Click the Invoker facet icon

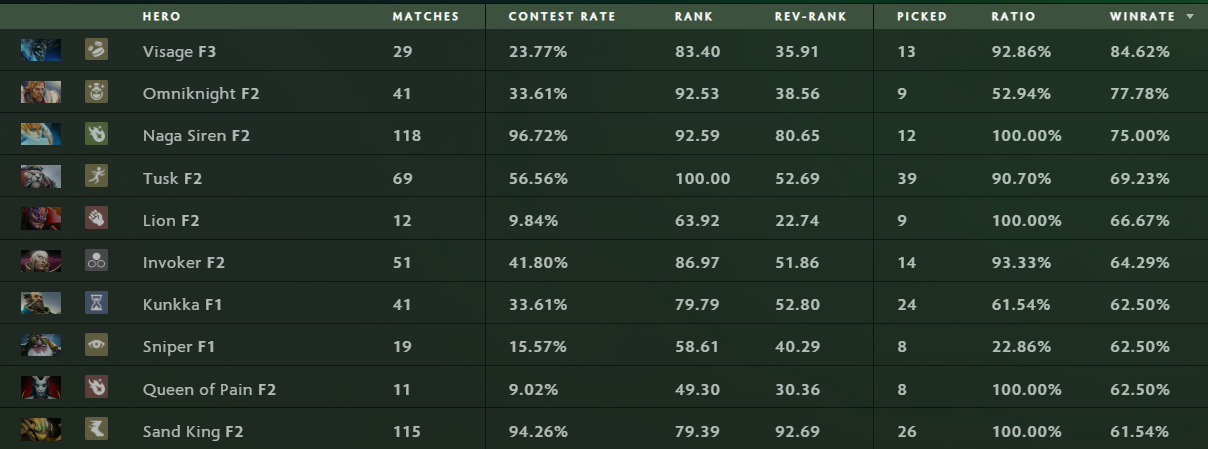[96, 262]
